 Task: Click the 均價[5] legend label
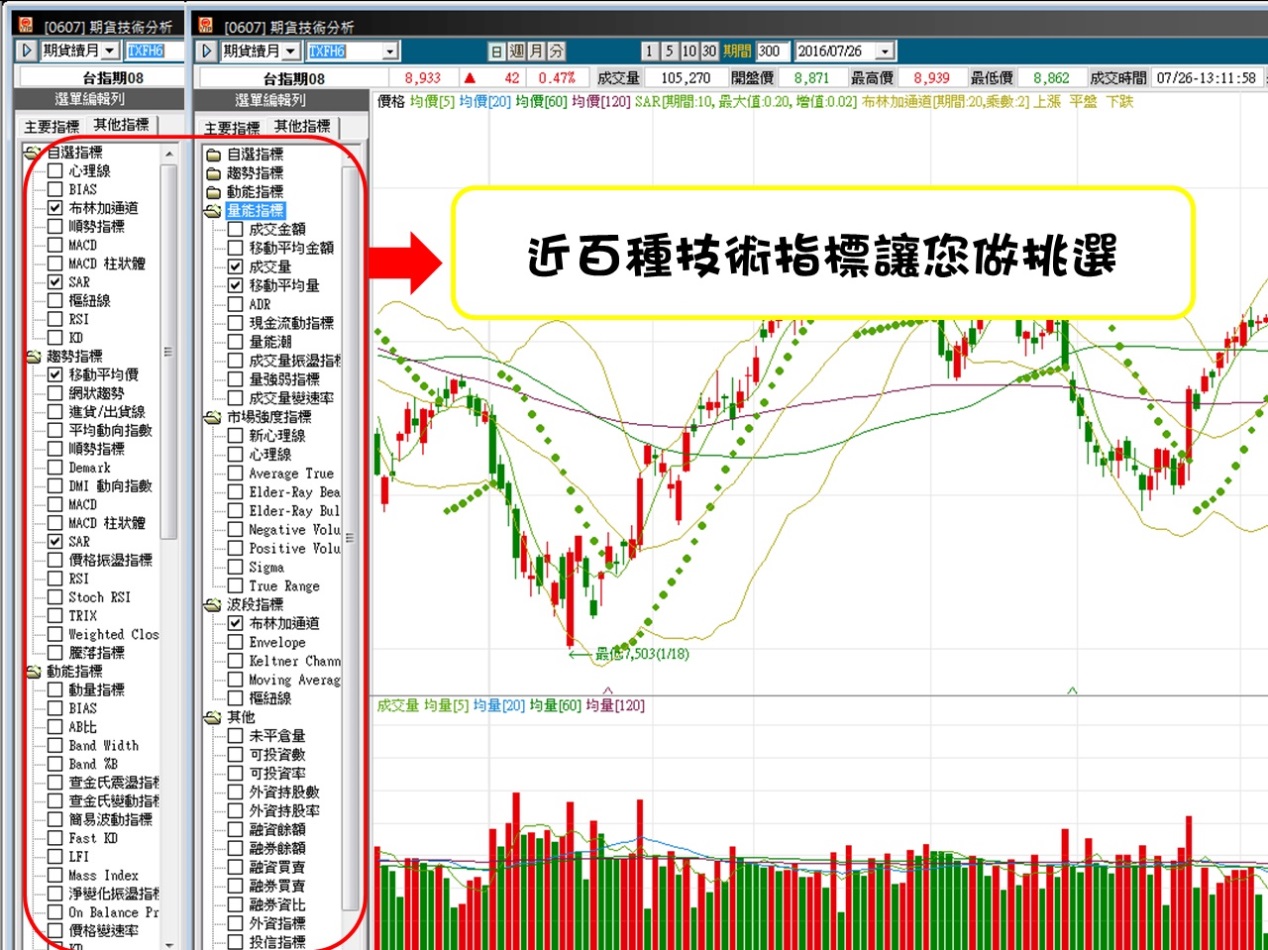[x=434, y=101]
